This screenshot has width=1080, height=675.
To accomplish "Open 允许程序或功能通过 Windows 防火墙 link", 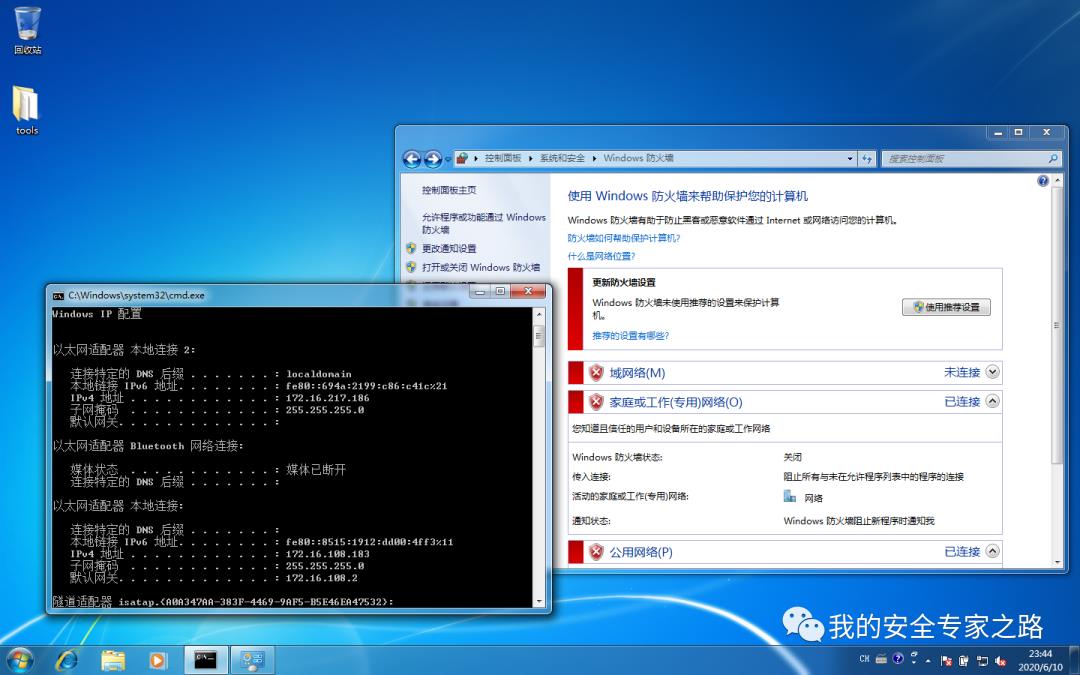I will 484,223.
